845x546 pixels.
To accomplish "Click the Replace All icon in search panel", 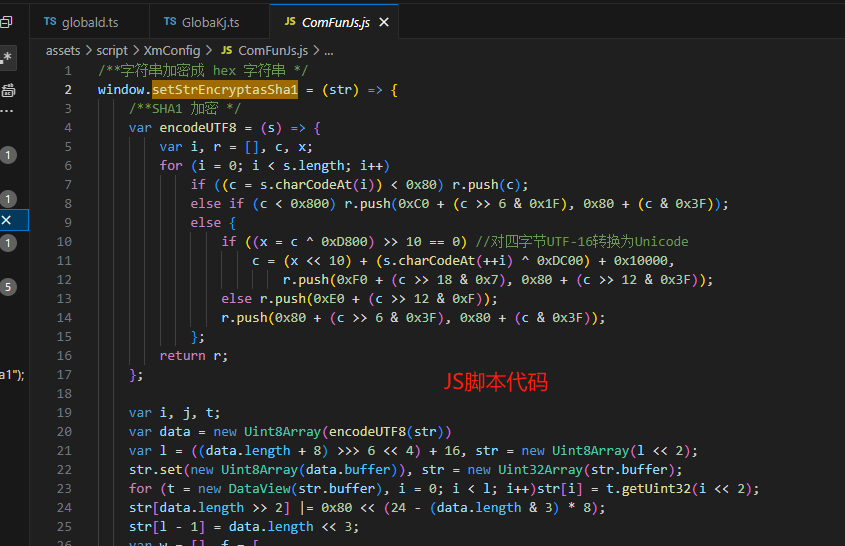I will [8, 91].
